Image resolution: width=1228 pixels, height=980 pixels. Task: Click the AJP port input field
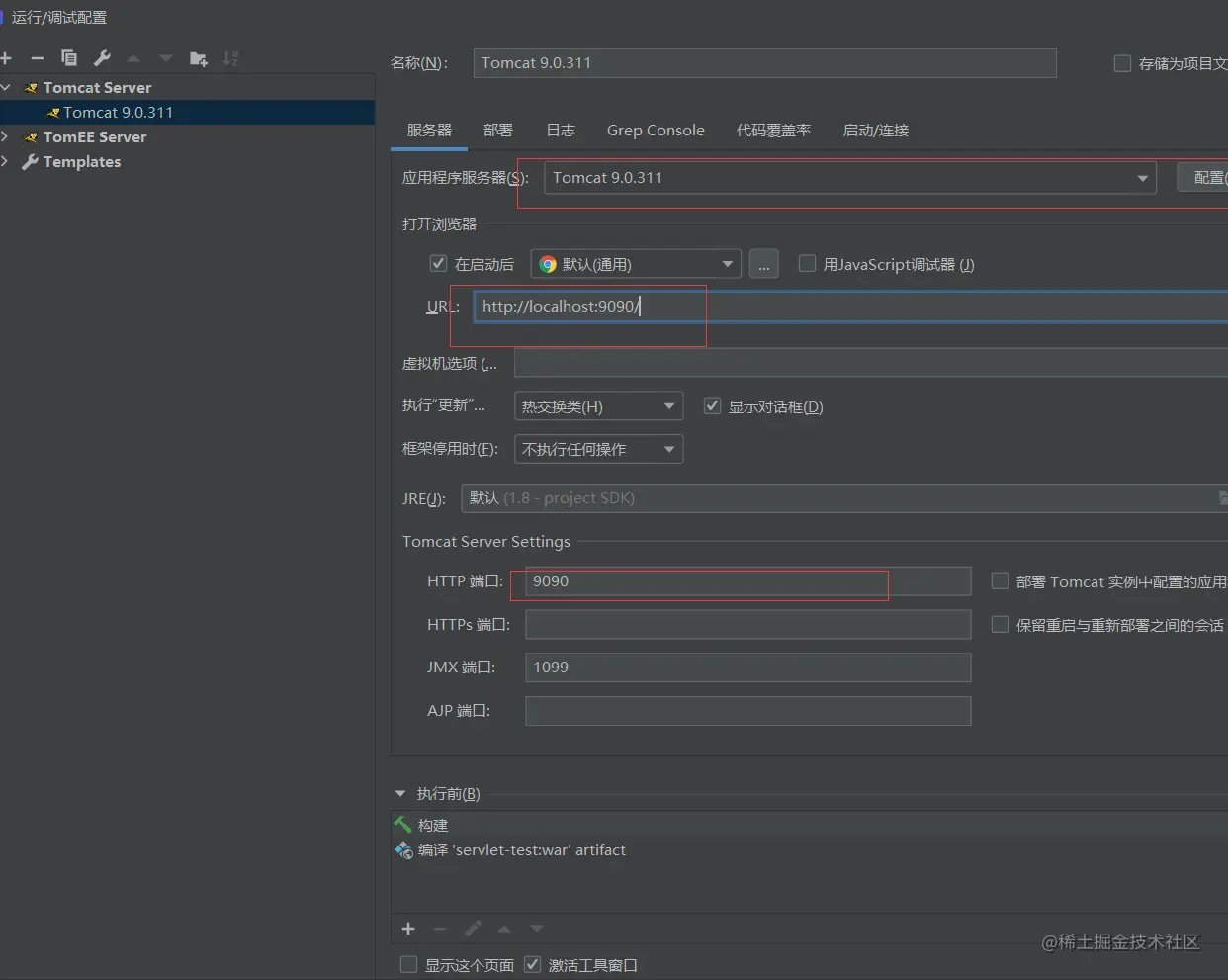(748, 711)
